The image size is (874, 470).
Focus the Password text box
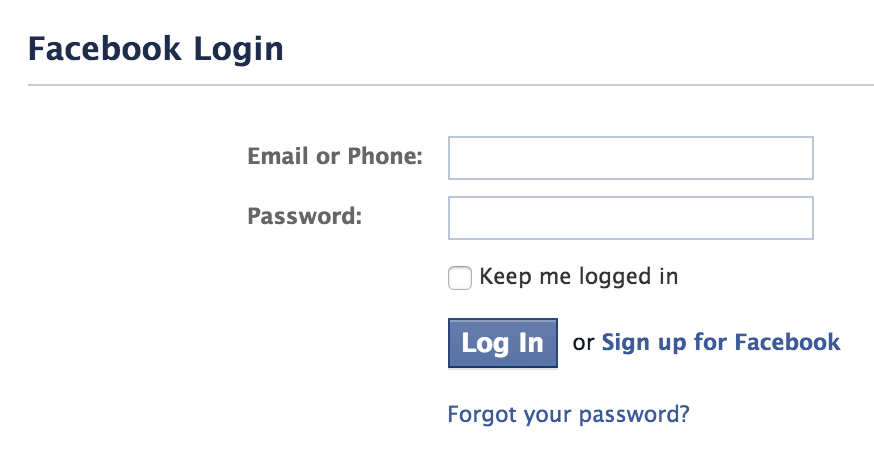click(x=630, y=217)
